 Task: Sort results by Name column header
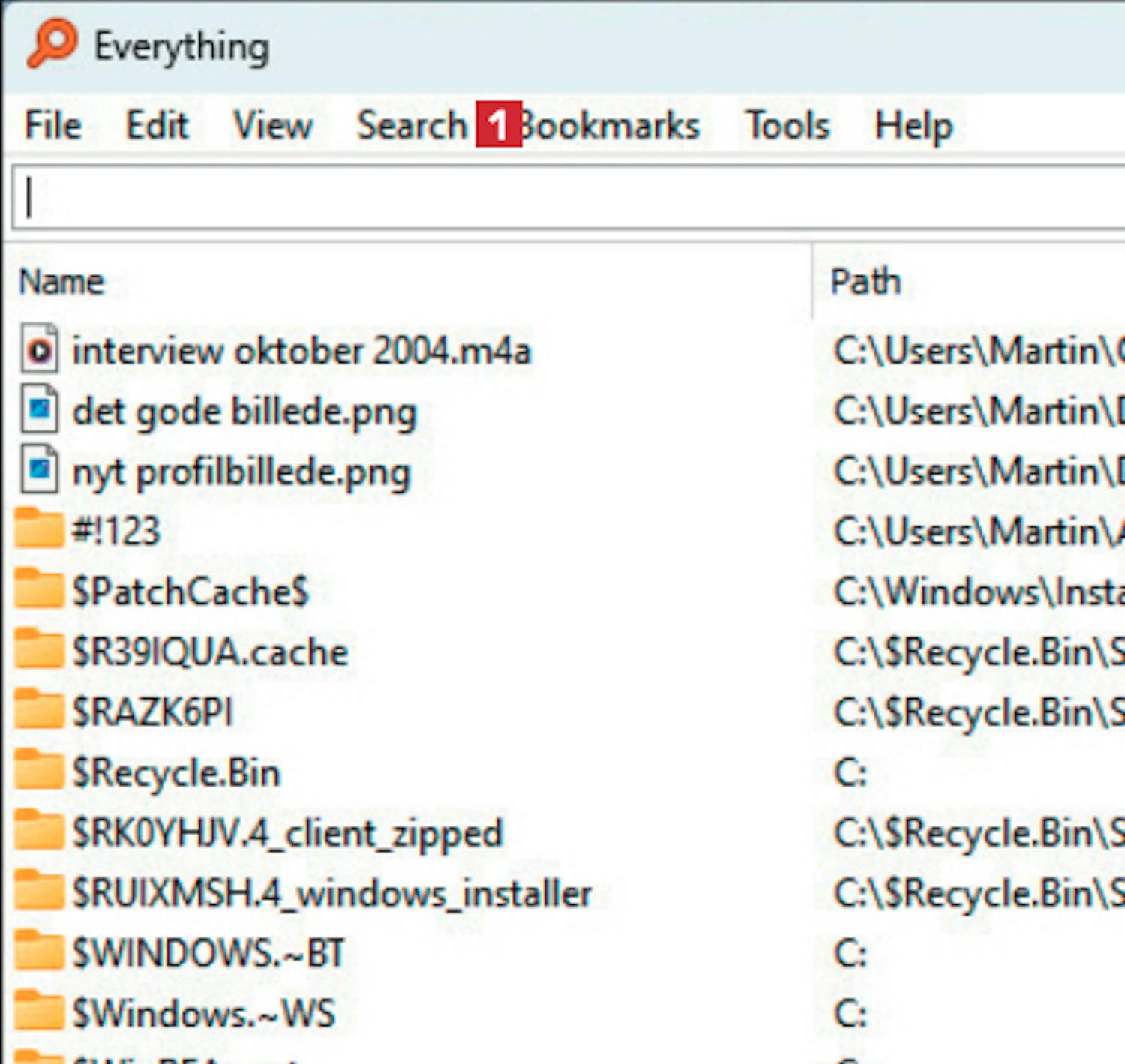point(61,282)
